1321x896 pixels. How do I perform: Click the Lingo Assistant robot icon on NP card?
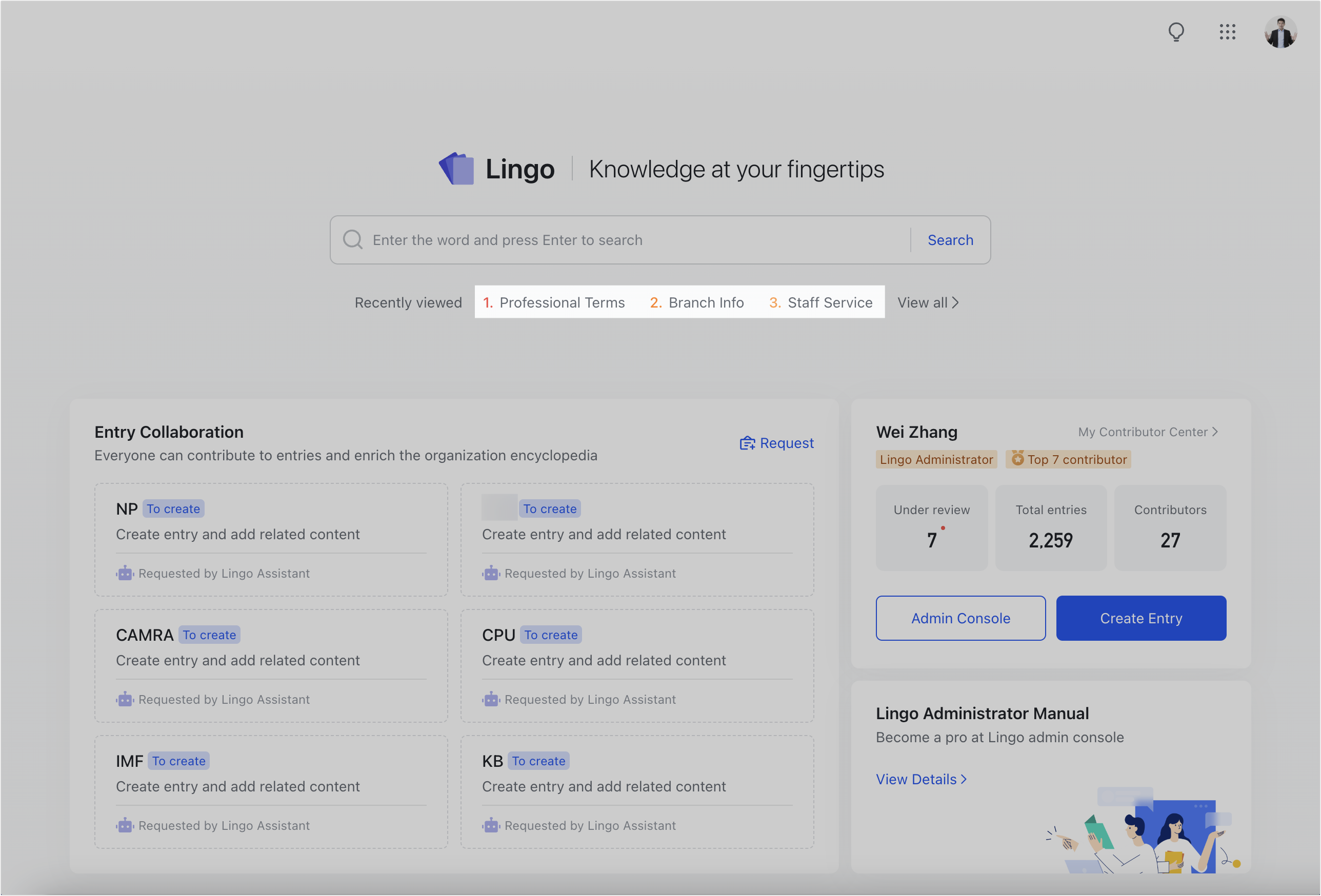coord(126,573)
